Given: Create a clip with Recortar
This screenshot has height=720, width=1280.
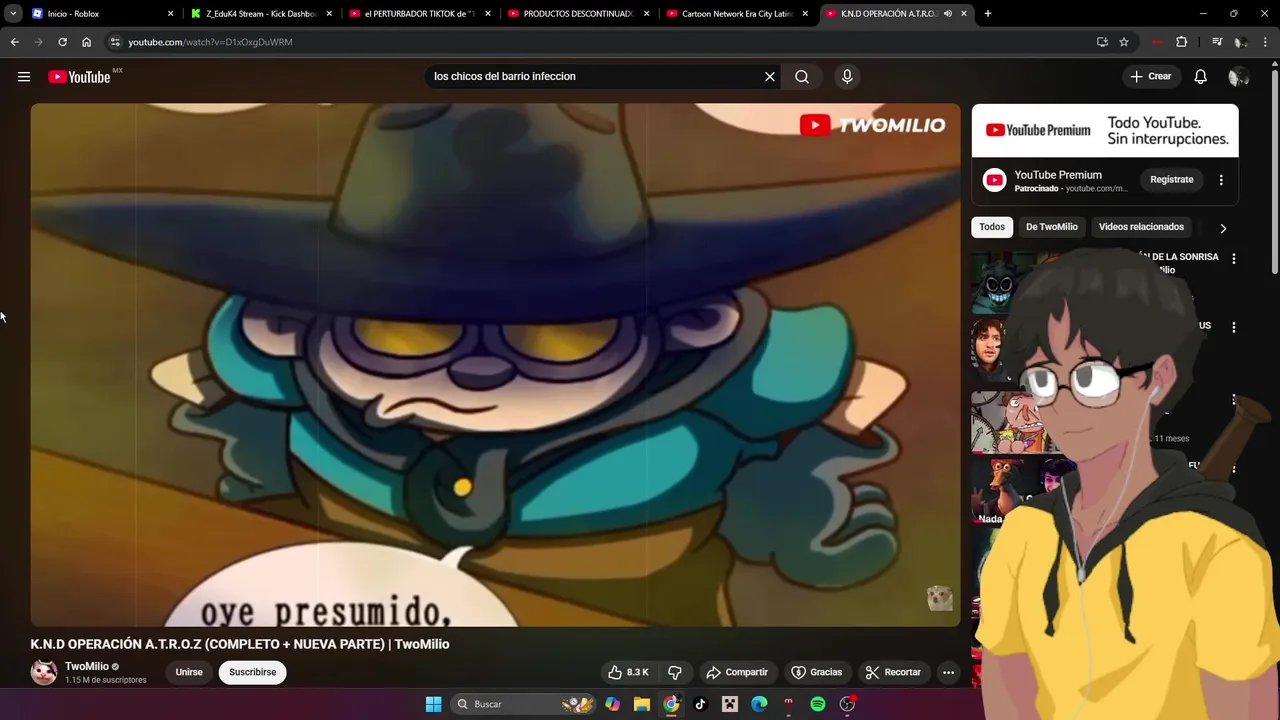Looking at the screenshot, I should [x=893, y=672].
